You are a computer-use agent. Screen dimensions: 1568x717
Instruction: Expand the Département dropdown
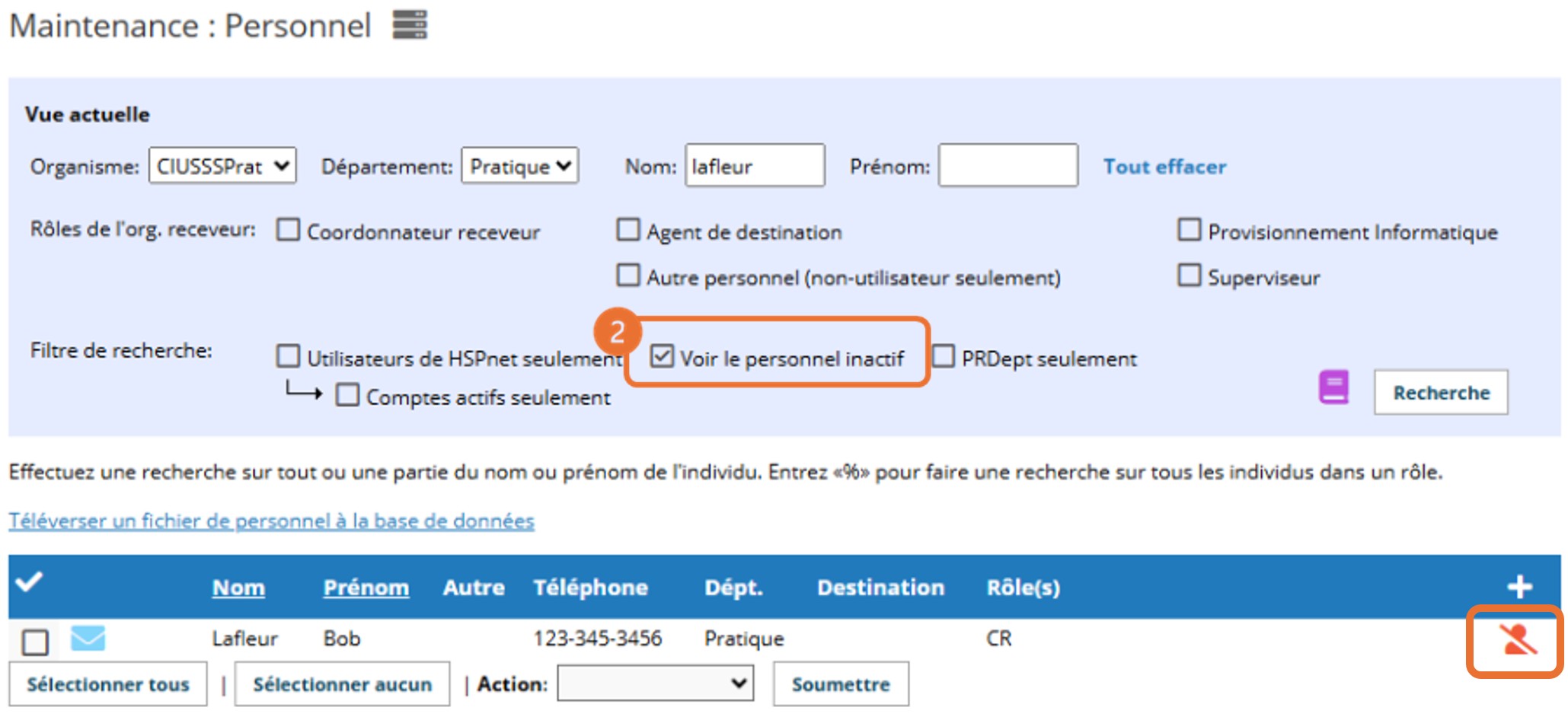(x=519, y=166)
